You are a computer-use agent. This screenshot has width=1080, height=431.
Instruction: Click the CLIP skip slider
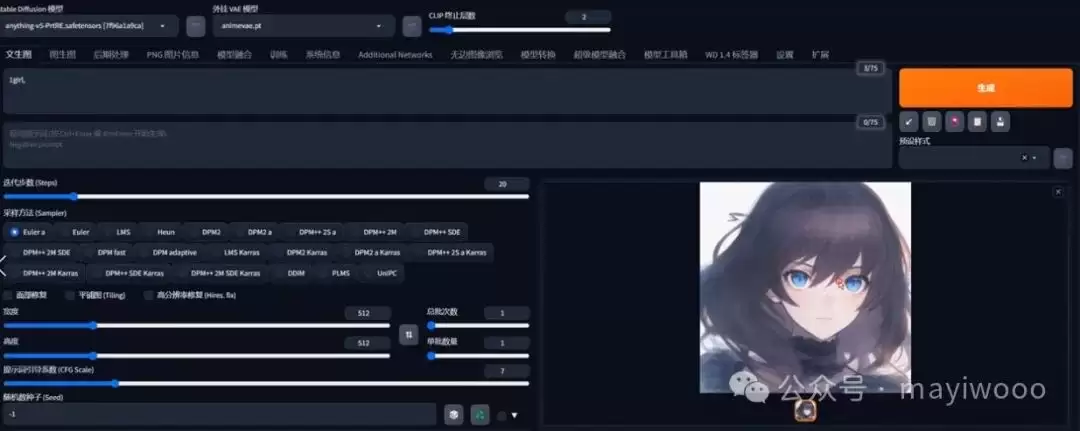[519, 30]
